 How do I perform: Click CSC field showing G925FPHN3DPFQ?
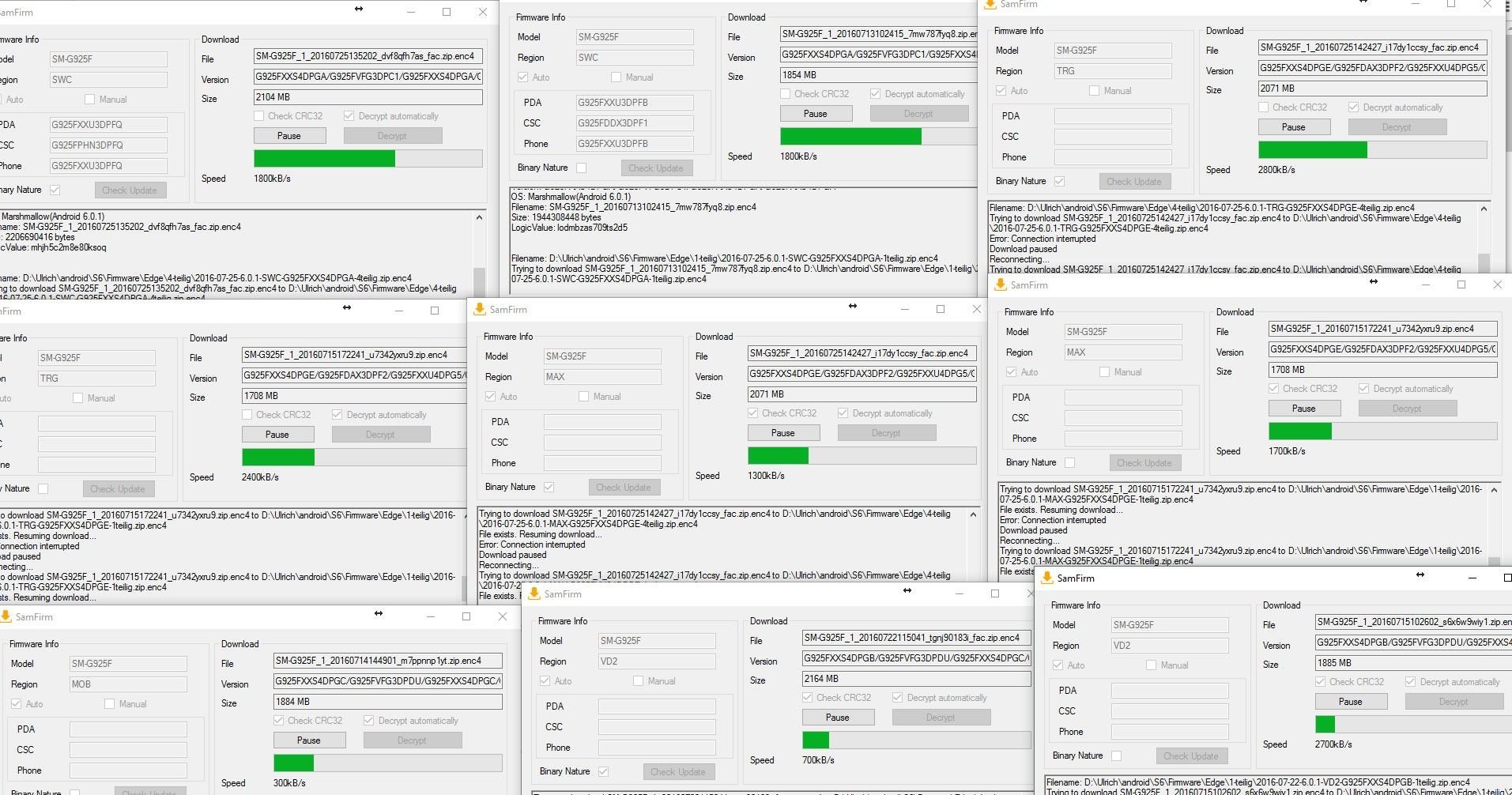(x=108, y=145)
